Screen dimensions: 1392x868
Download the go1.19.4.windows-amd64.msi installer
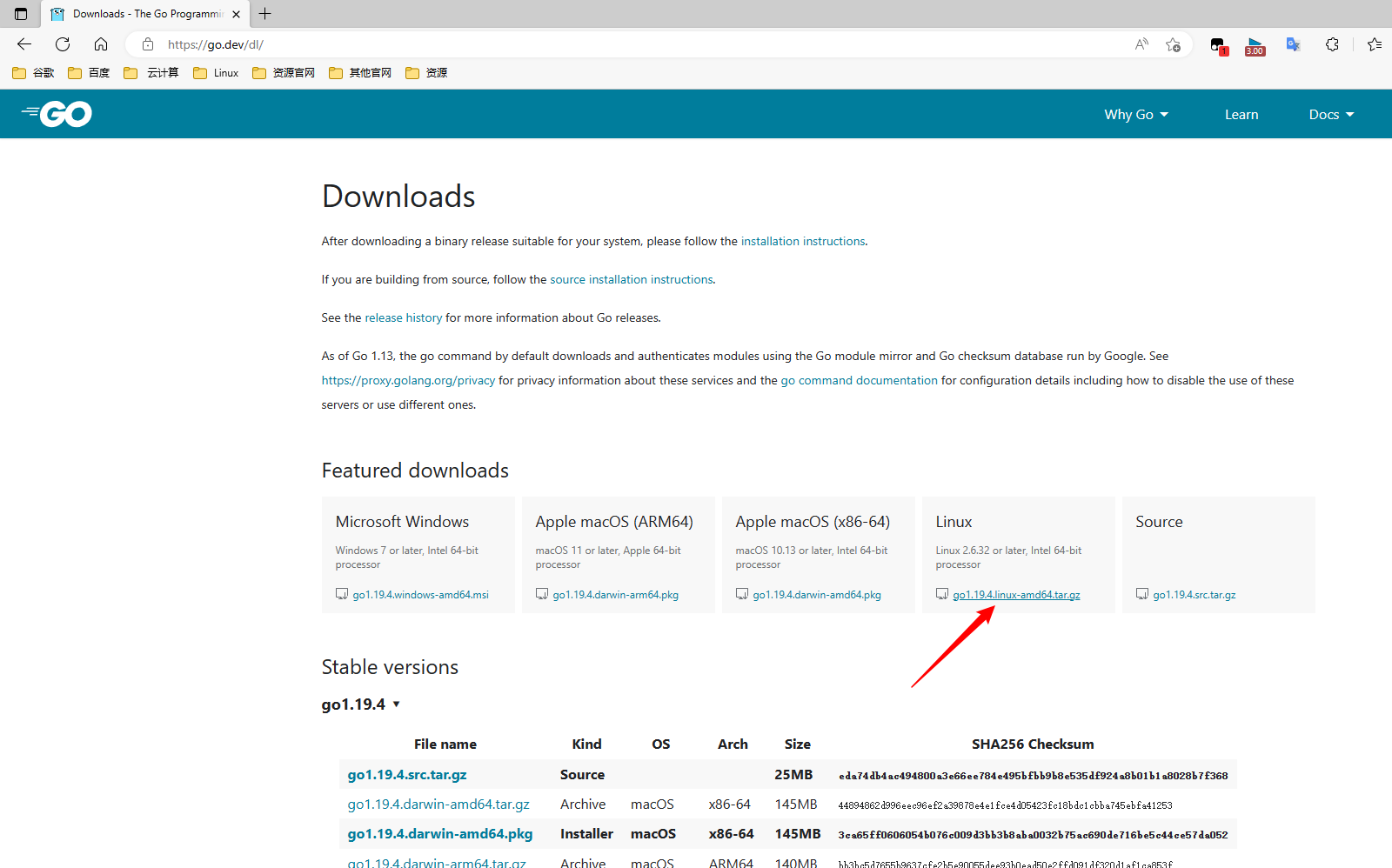pyautogui.click(x=420, y=595)
